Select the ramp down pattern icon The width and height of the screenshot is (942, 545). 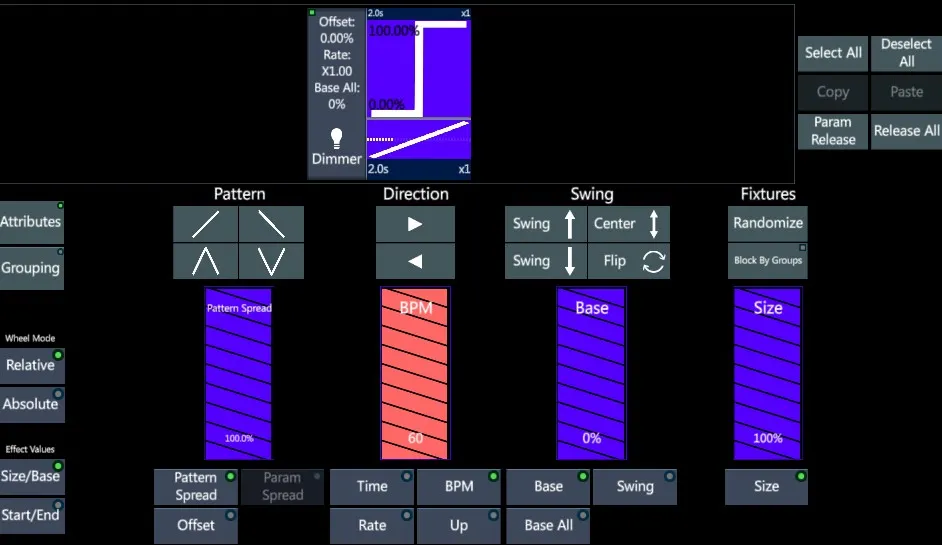point(272,224)
